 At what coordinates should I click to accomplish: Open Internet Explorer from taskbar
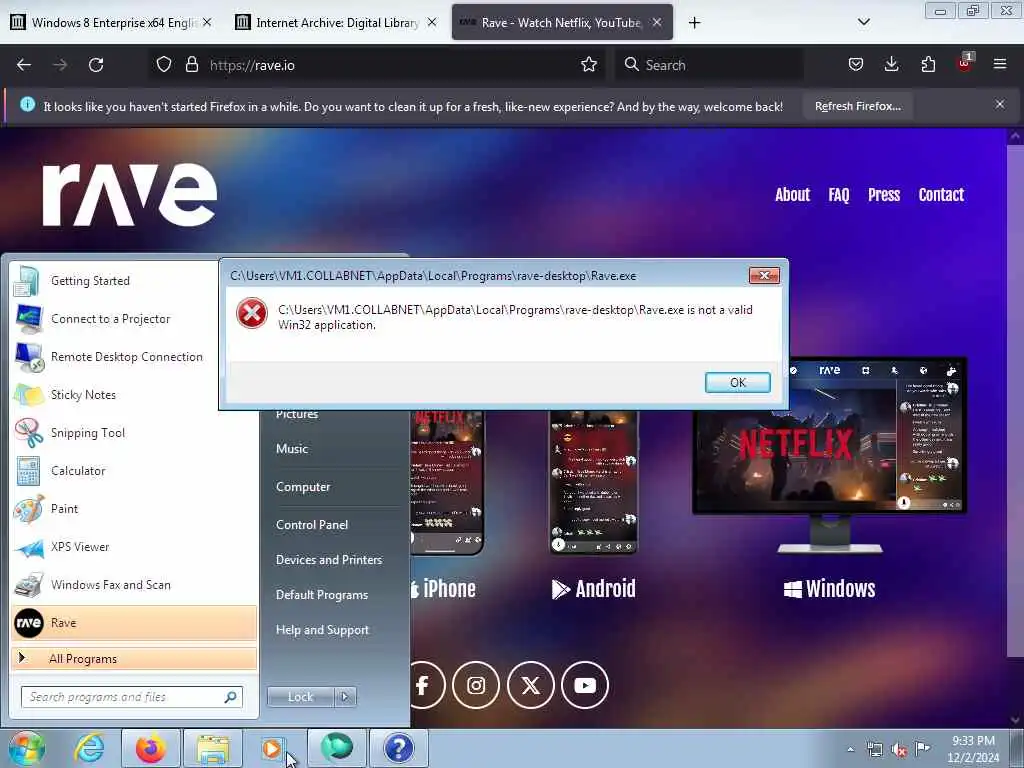click(89, 748)
